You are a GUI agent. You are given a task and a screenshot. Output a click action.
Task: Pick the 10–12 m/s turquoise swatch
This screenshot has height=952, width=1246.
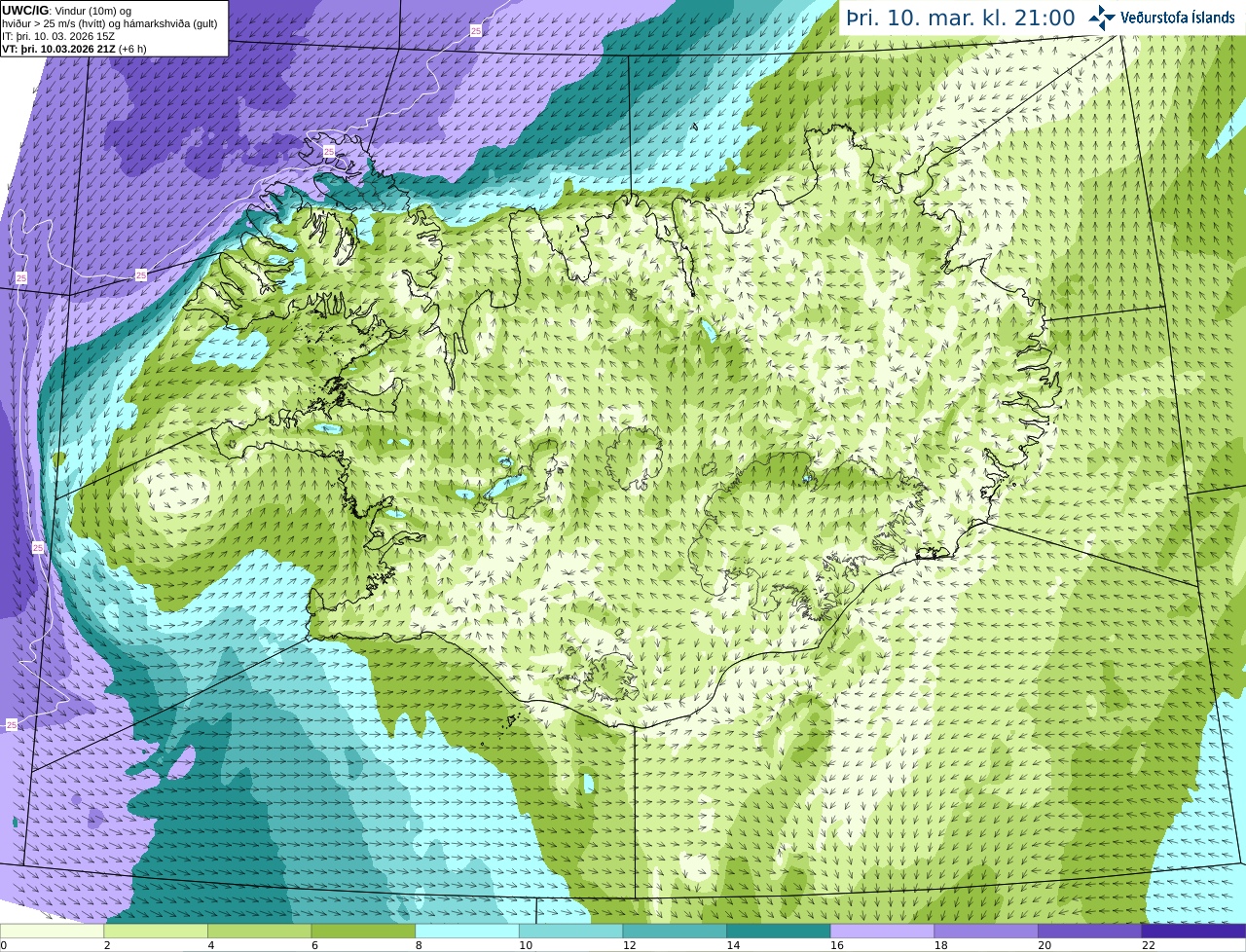point(570,931)
